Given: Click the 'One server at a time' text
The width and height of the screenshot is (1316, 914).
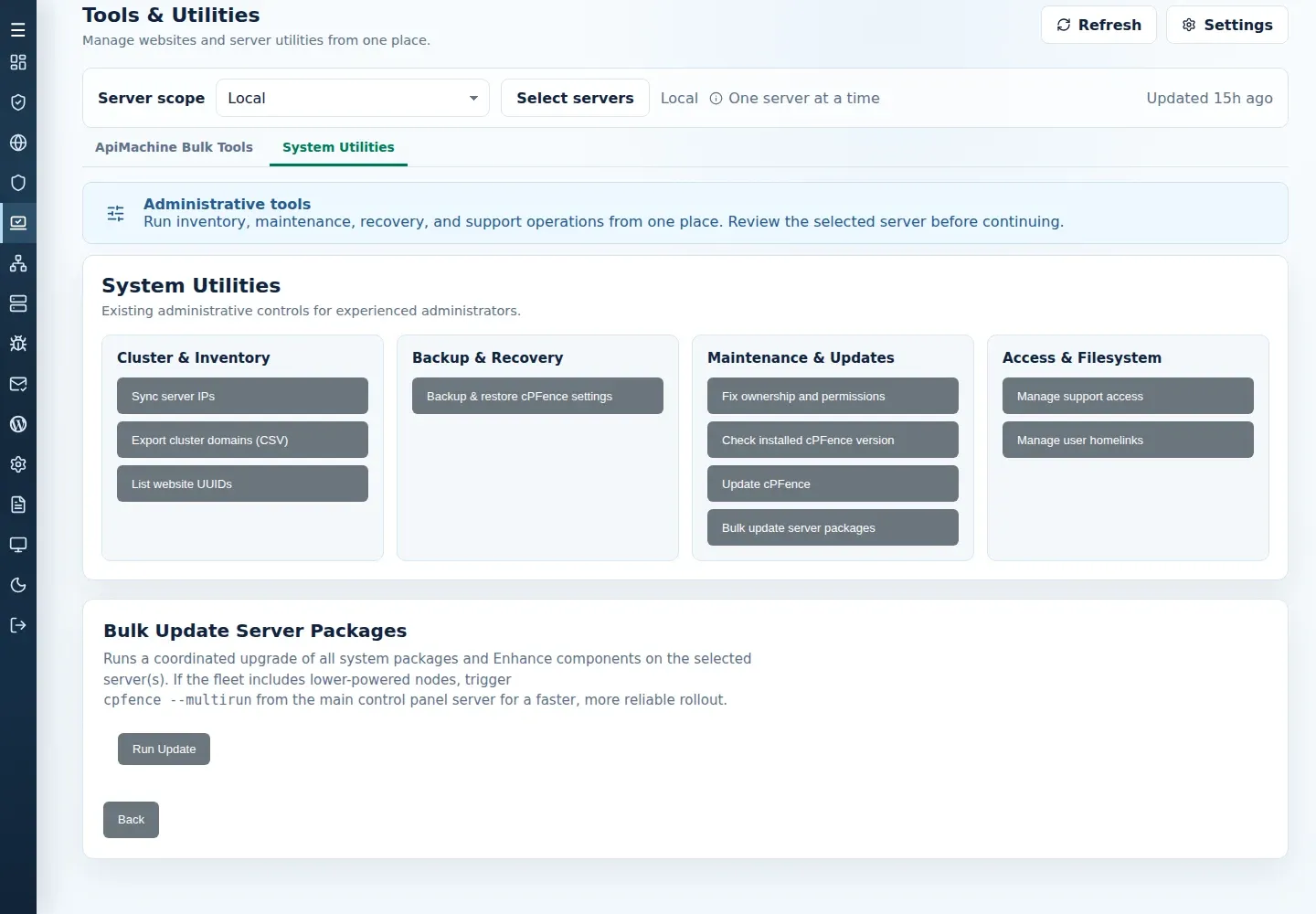Looking at the screenshot, I should click(x=804, y=98).
